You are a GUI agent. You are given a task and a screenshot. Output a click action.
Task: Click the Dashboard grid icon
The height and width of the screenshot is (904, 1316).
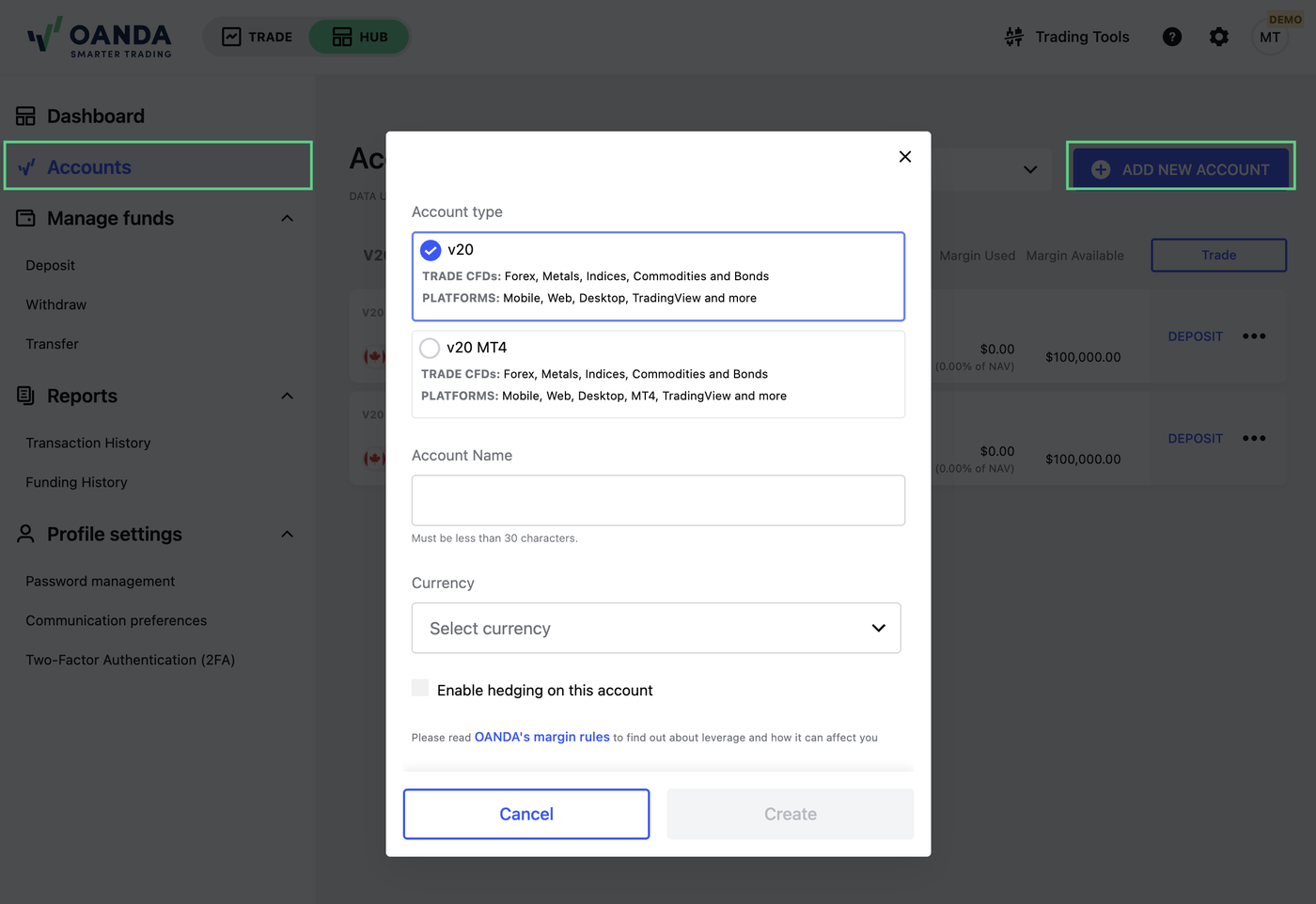25,117
